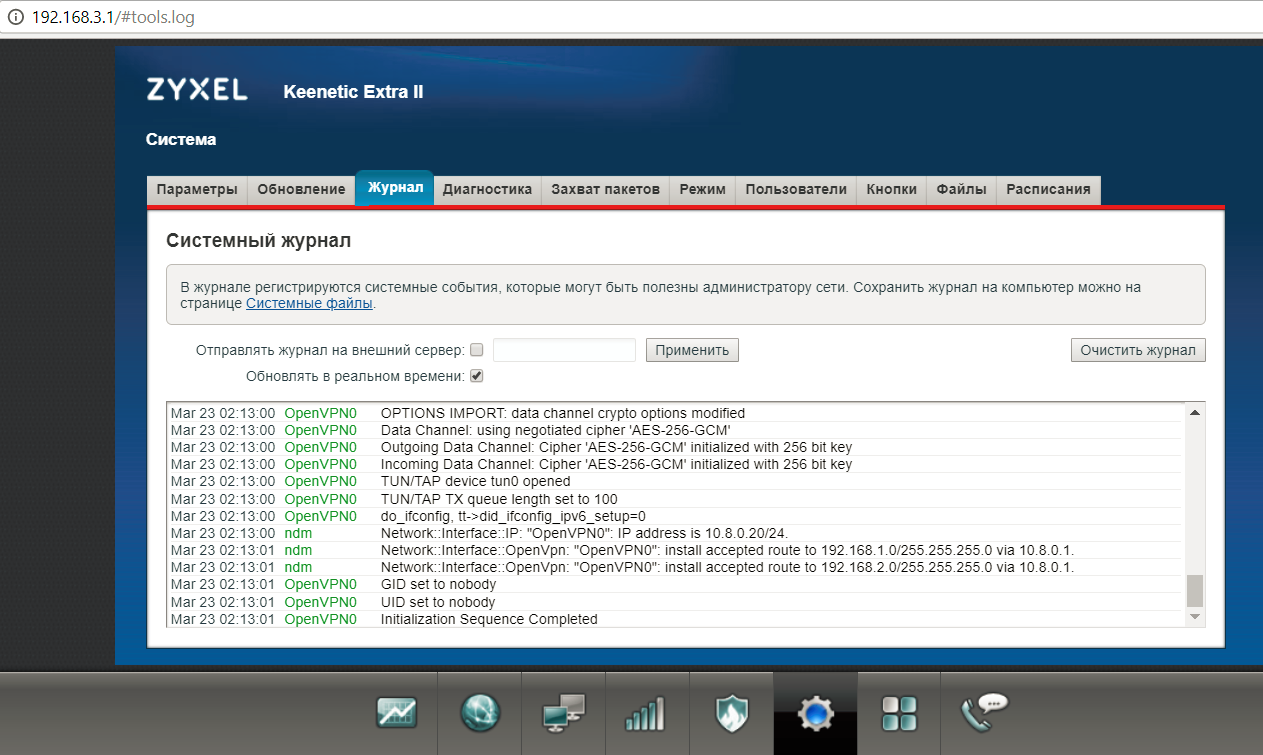Screen dimensions: 1263x755
Task: Follow the Системные файлы link
Action: [x=309, y=303]
